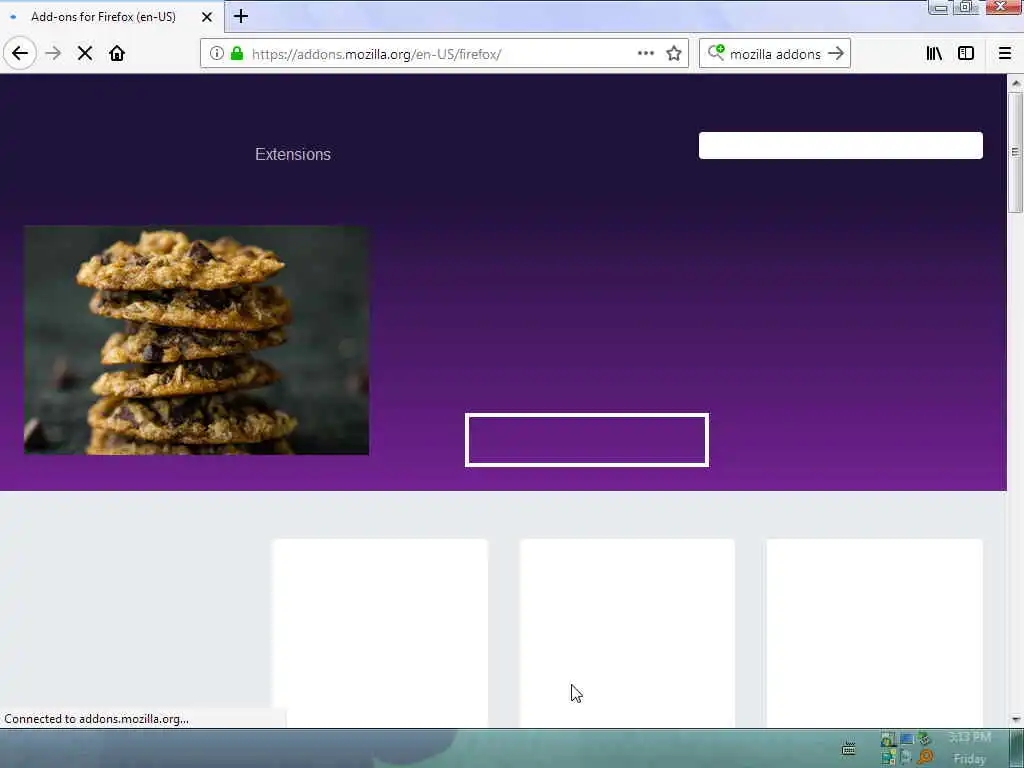
Task: Submit the mozilla addons search arrow
Action: tap(836, 54)
